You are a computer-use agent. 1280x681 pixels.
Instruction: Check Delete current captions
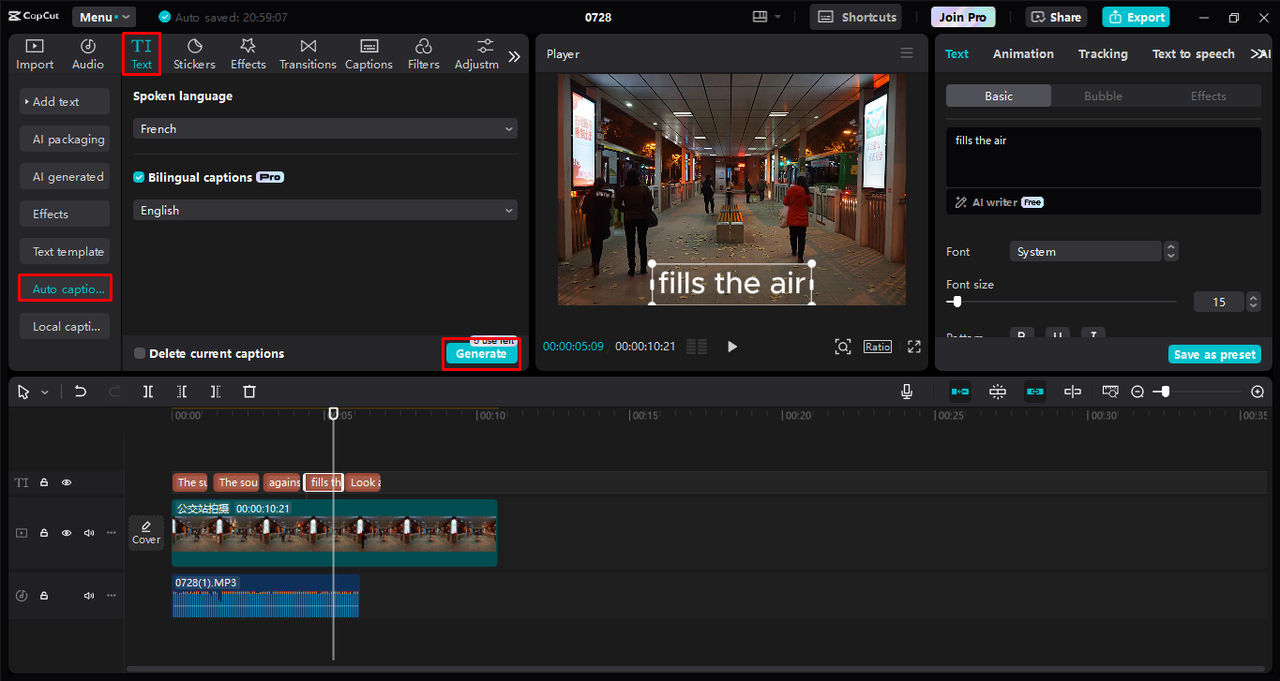[x=139, y=353]
